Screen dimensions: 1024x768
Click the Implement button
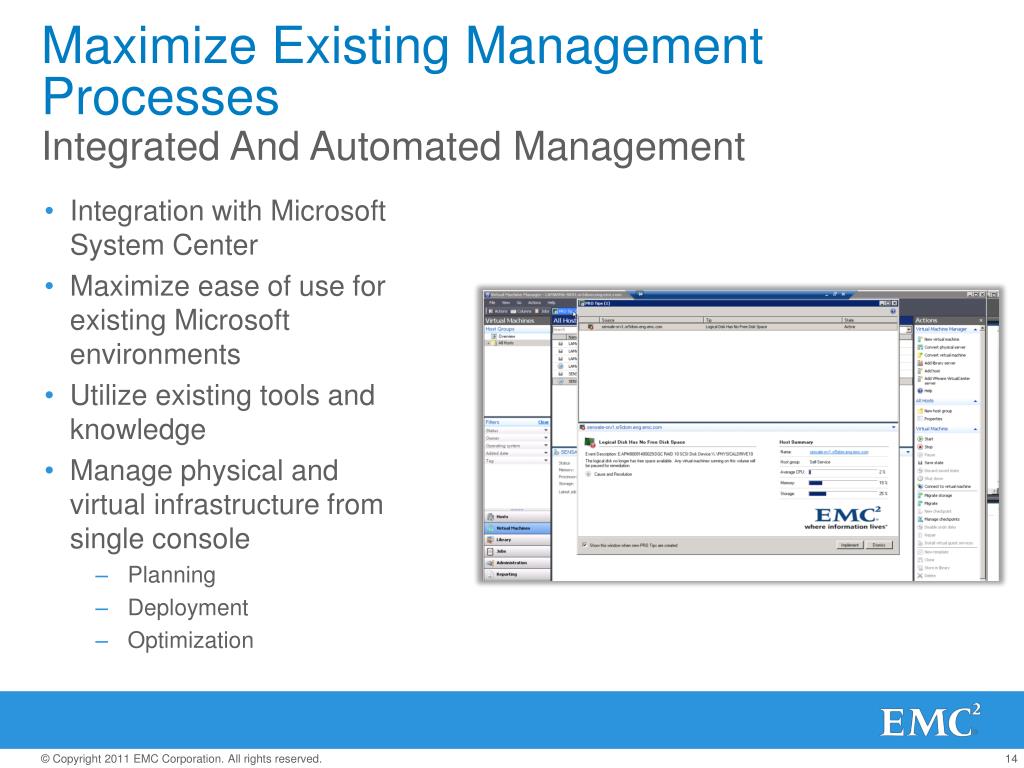850,545
